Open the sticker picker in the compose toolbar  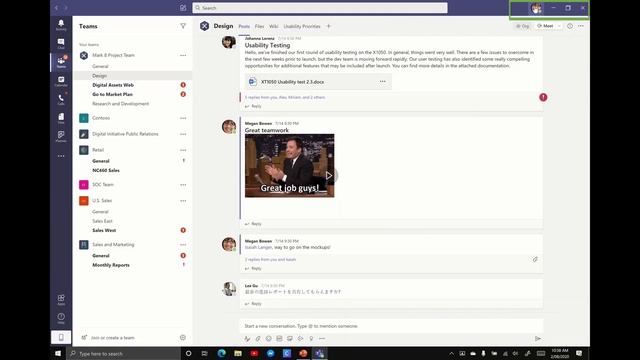pyautogui.click(x=290, y=338)
